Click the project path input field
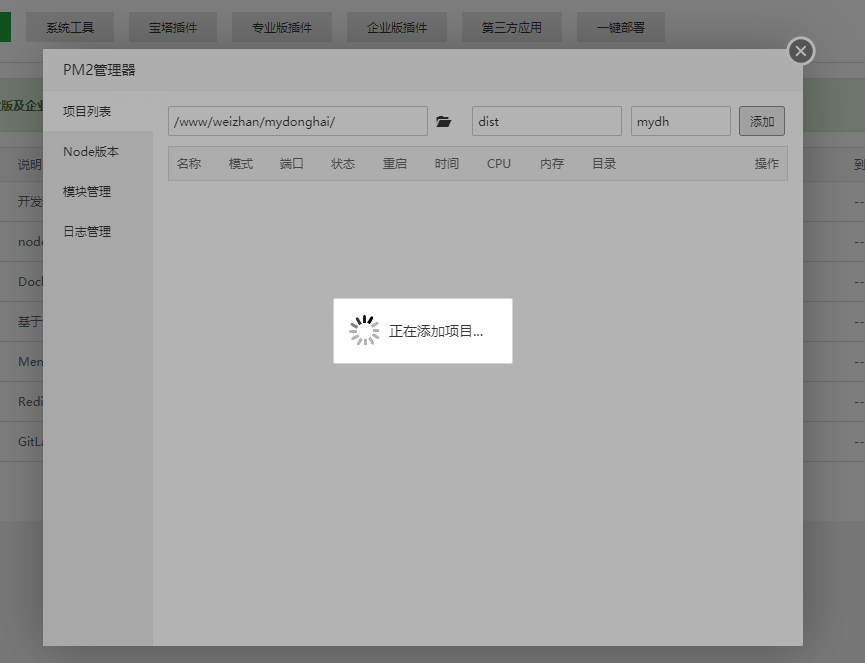865x663 pixels. (297, 122)
